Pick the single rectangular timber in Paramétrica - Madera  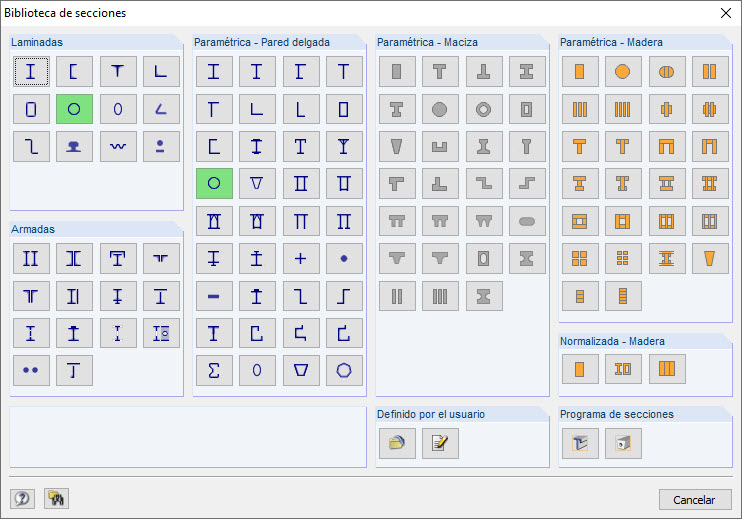coord(580,71)
